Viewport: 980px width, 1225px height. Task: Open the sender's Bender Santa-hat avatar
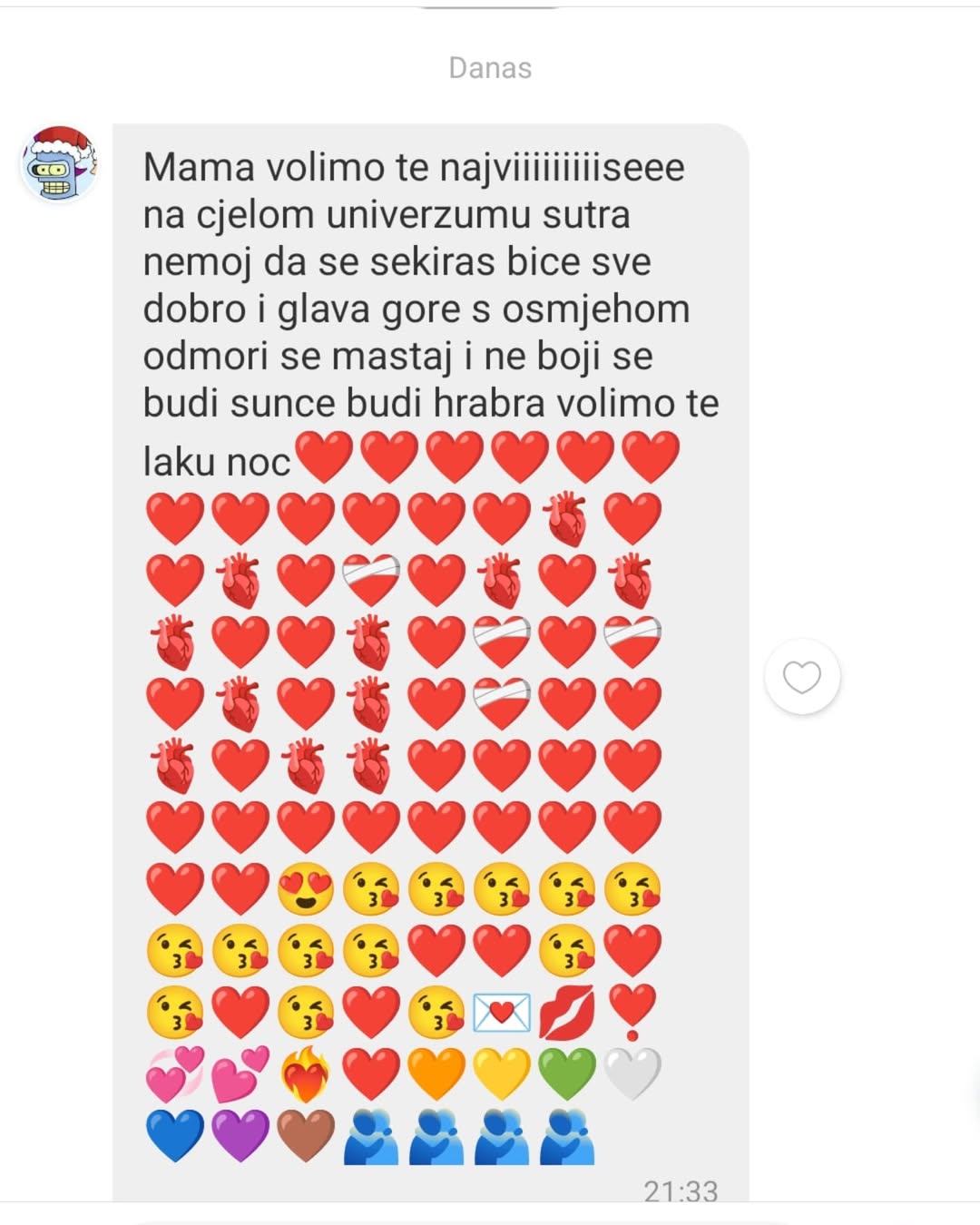point(59,164)
